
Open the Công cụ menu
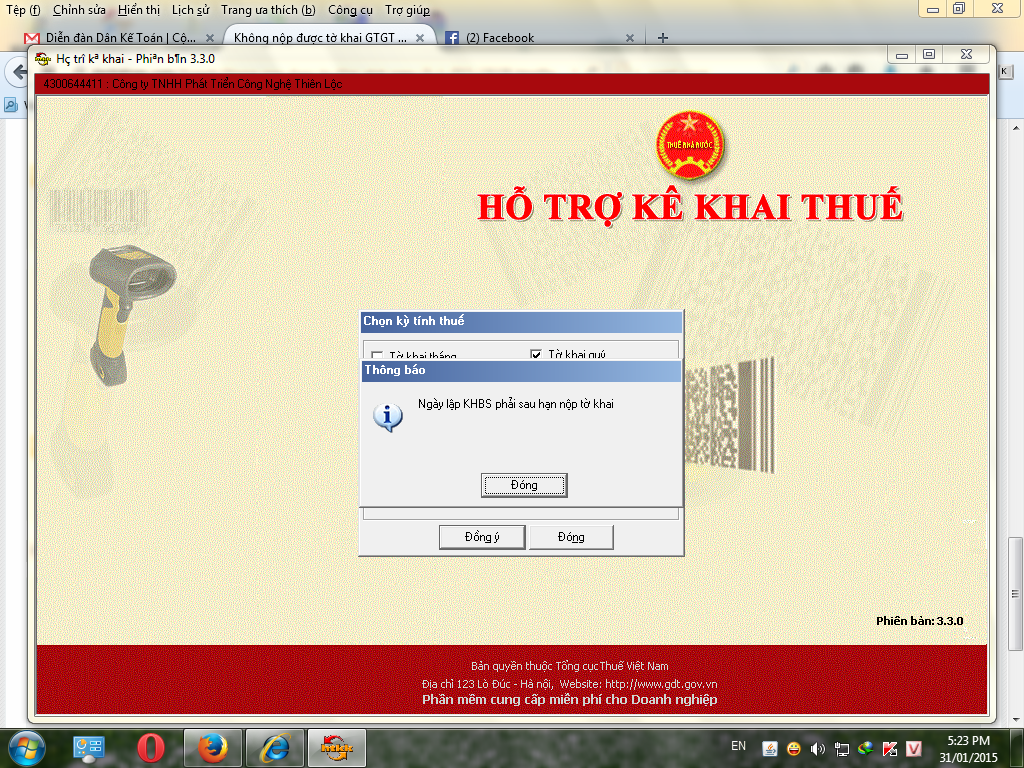[x=350, y=10]
